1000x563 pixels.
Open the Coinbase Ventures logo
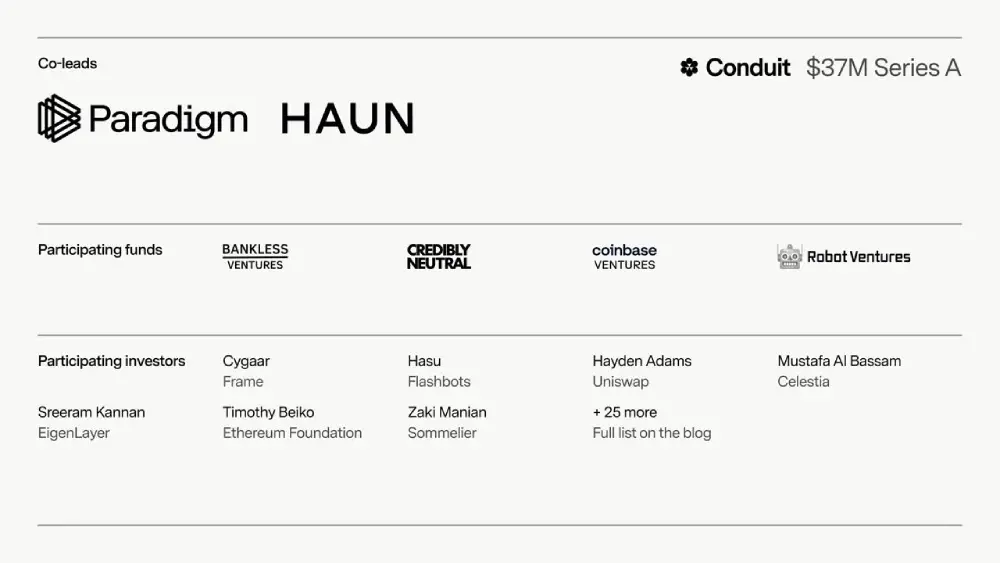pyautogui.click(x=624, y=257)
